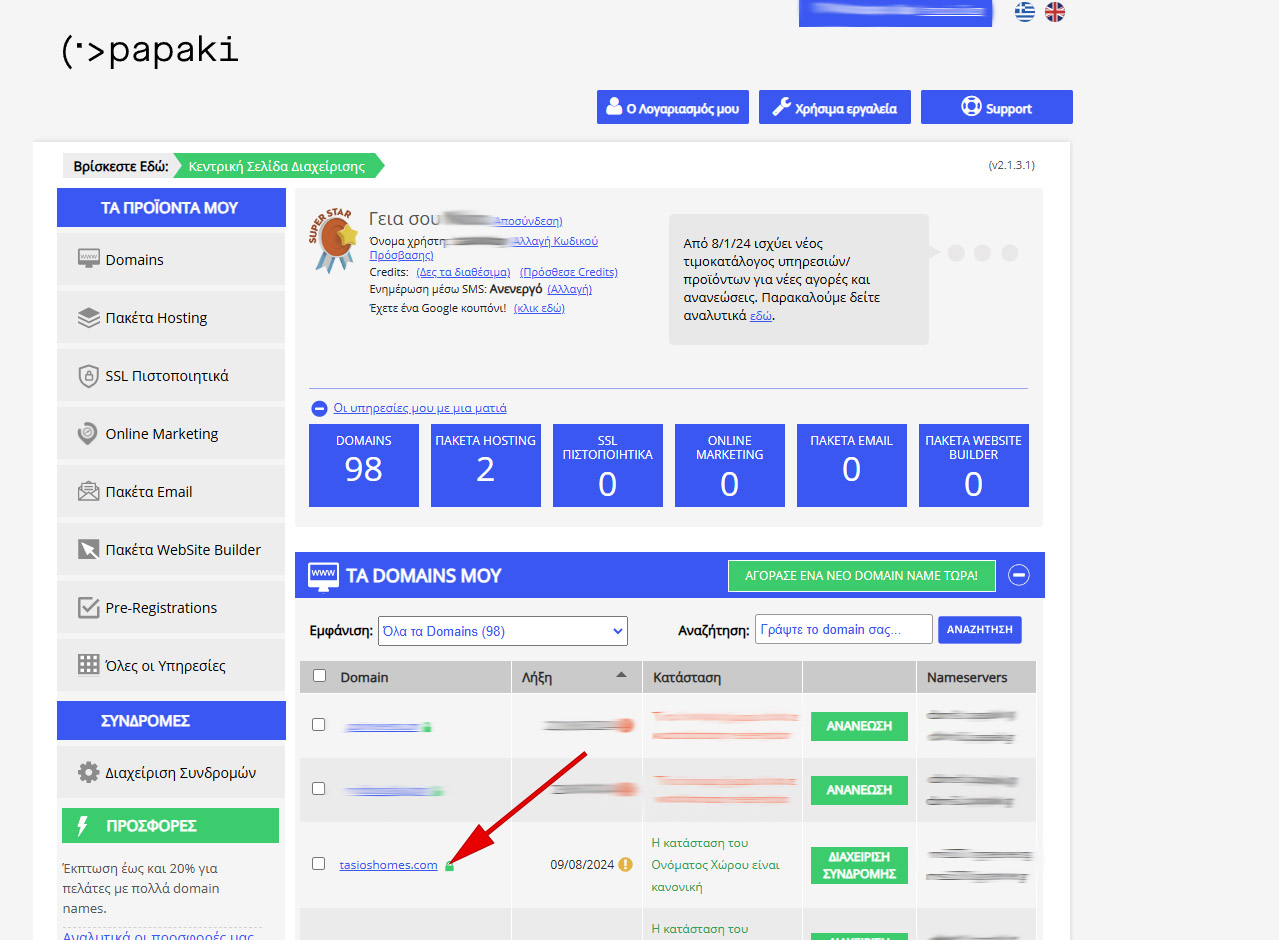Click the Domains 98 summary tile

364,465
